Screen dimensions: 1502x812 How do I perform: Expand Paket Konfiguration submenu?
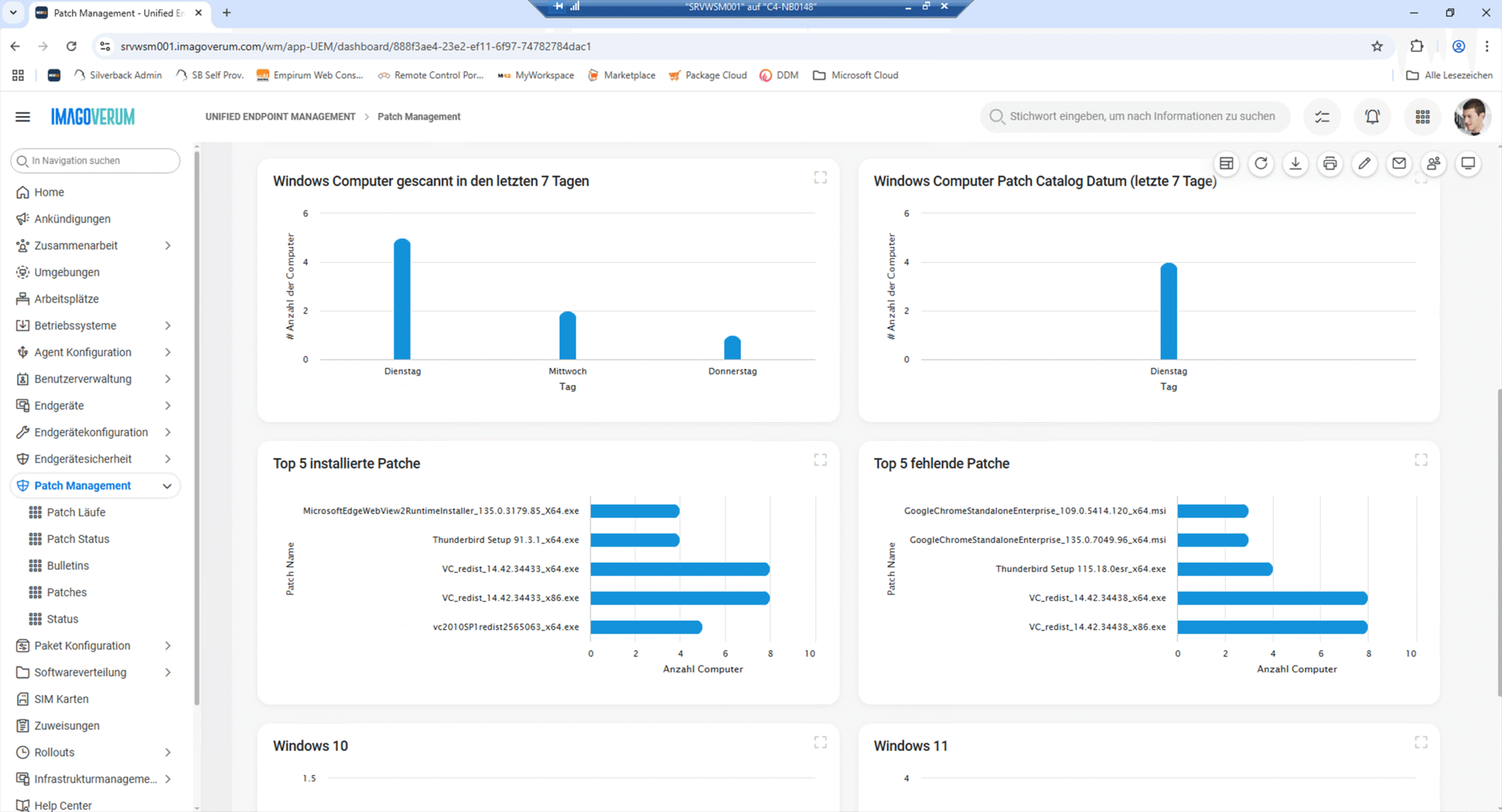click(x=167, y=645)
